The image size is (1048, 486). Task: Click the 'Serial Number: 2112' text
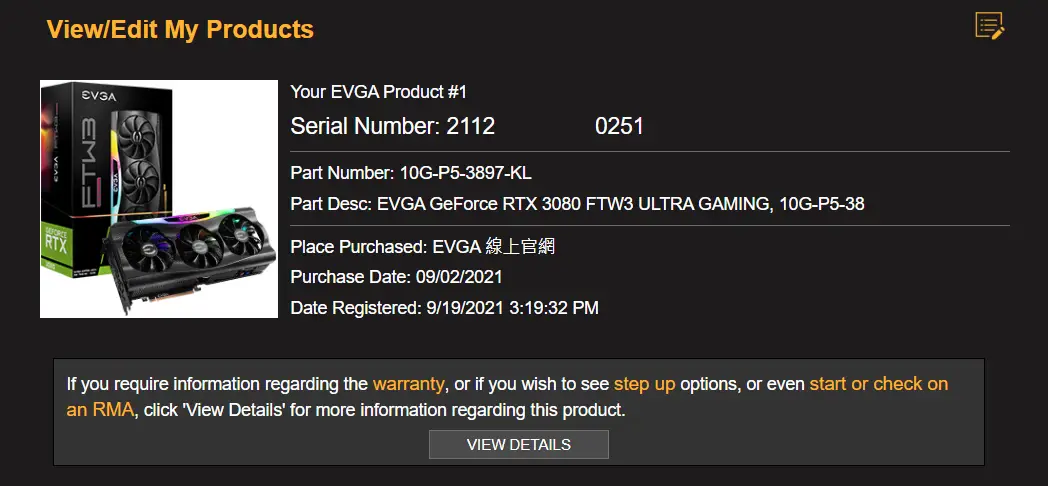click(x=392, y=126)
